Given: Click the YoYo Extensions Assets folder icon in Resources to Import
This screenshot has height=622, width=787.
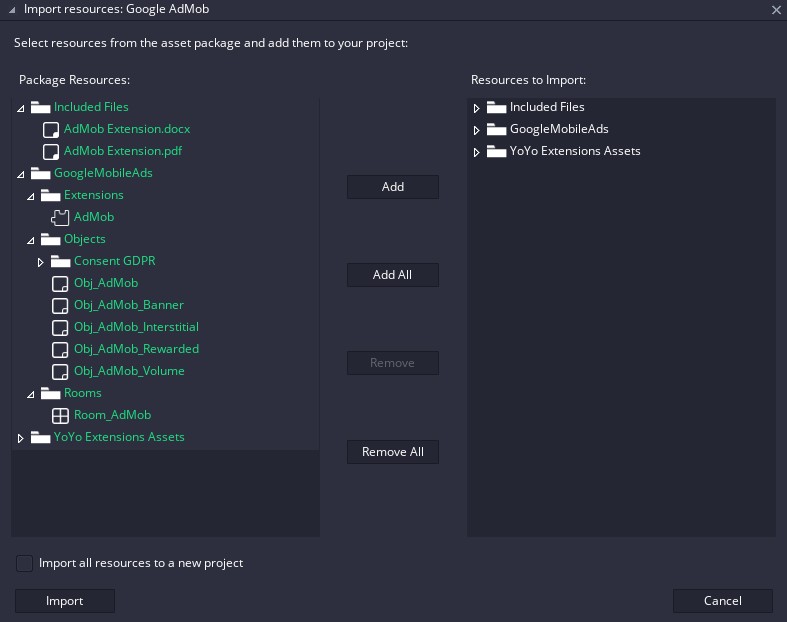Looking at the screenshot, I should point(496,151).
